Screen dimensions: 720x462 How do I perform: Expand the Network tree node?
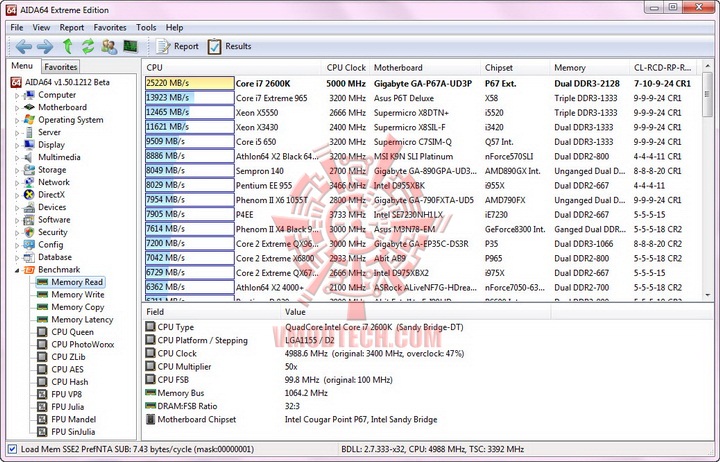pyautogui.click(x=17, y=183)
